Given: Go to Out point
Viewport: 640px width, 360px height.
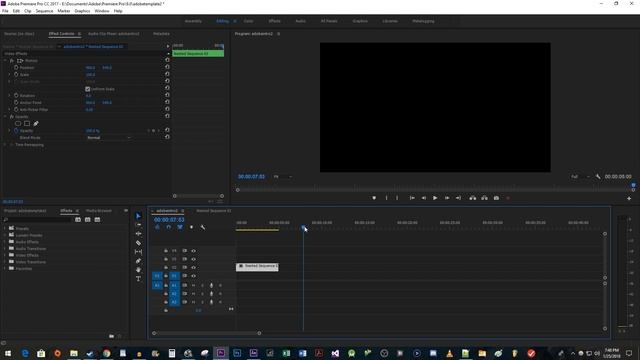Looking at the screenshot, I should [x=458, y=198].
